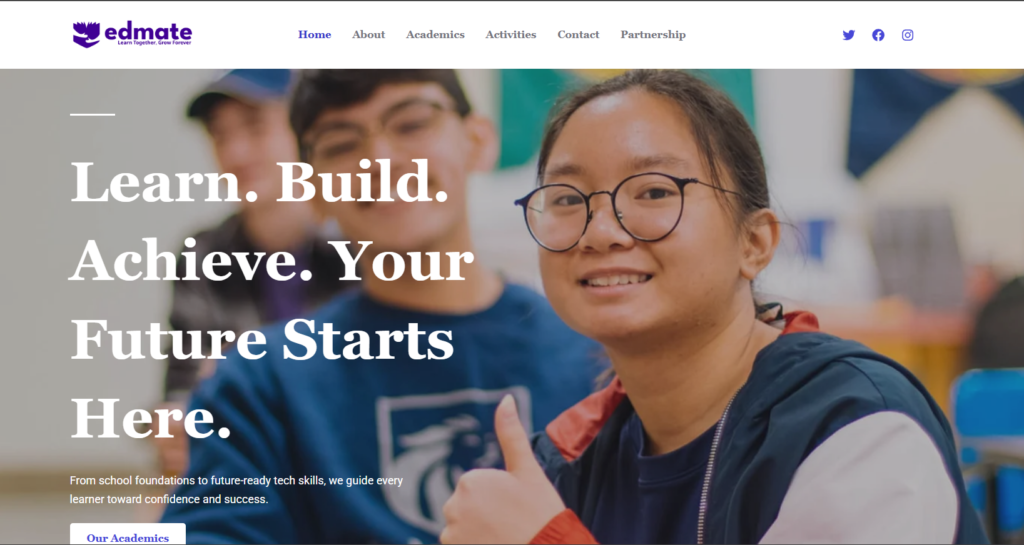This screenshot has width=1024, height=545.
Task: Click the purple edmate bird logo emblem
Action: pyautogui.click(x=86, y=35)
